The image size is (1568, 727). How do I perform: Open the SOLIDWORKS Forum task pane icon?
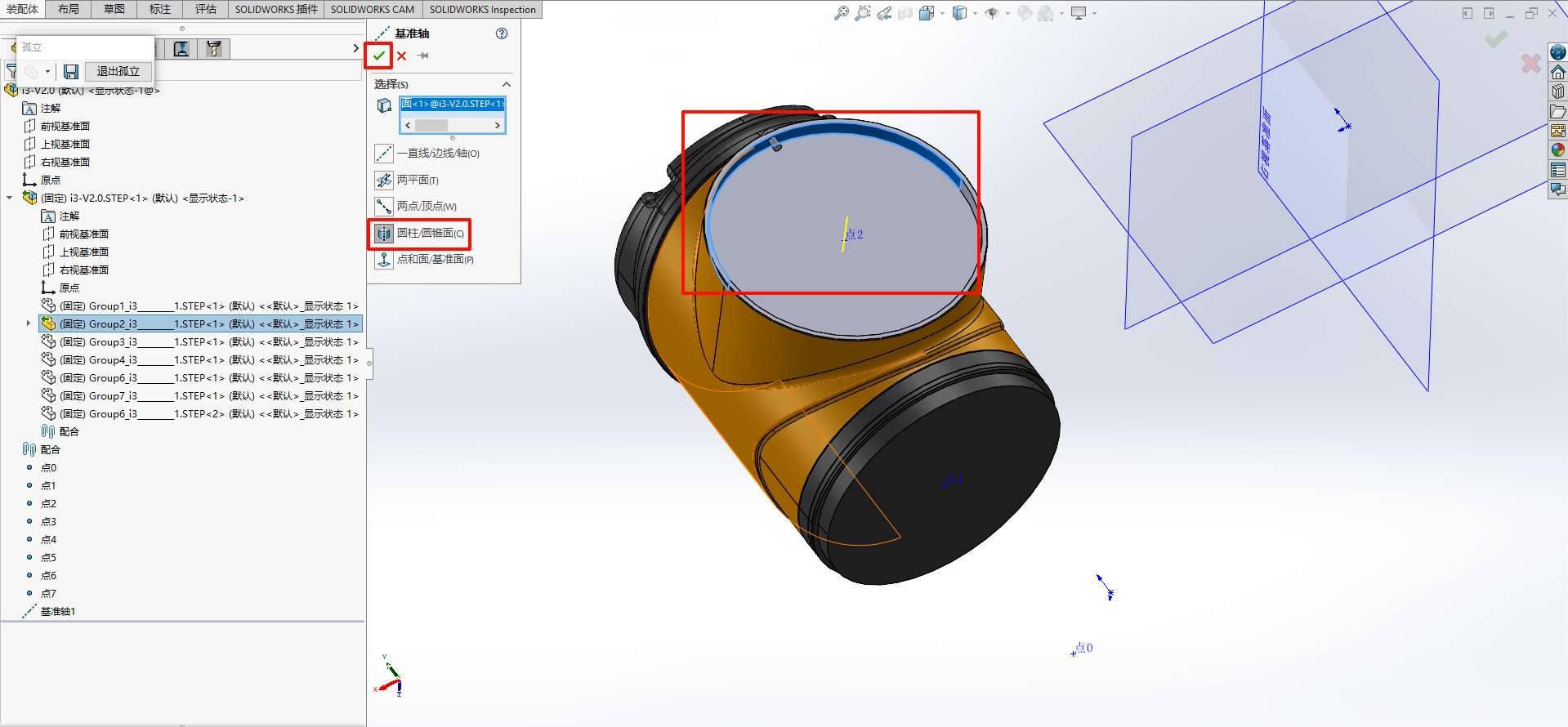click(x=1558, y=190)
